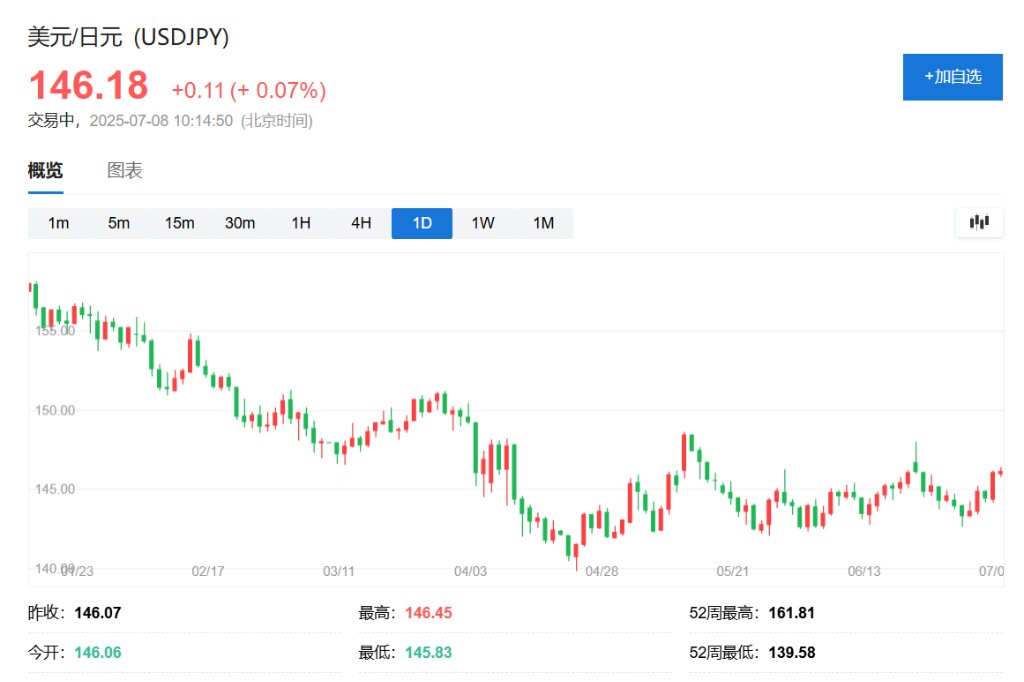Switch chart to 15m interval
This screenshot has width=1024, height=682.
[180, 223]
